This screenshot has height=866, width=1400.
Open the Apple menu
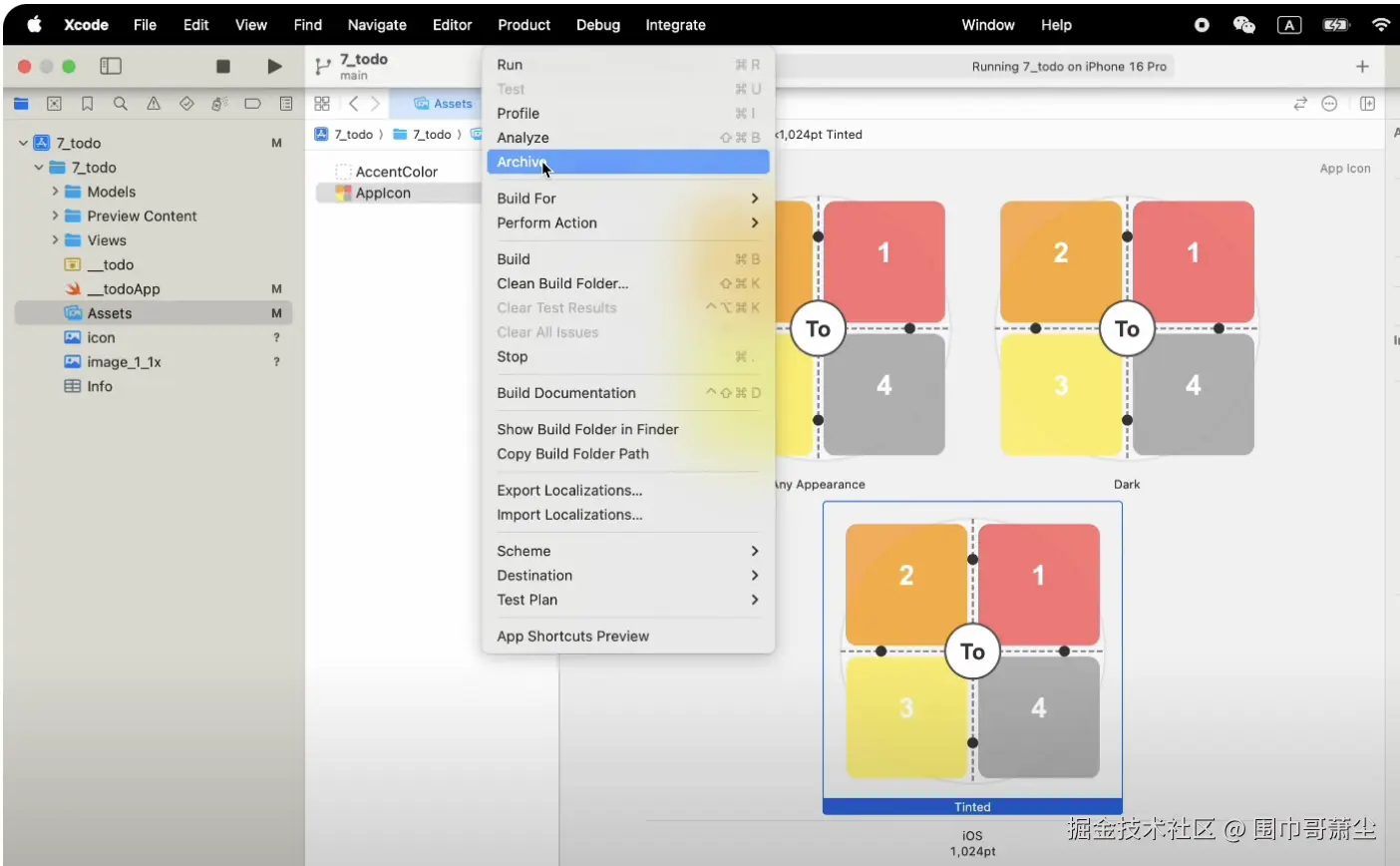tap(34, 25)
